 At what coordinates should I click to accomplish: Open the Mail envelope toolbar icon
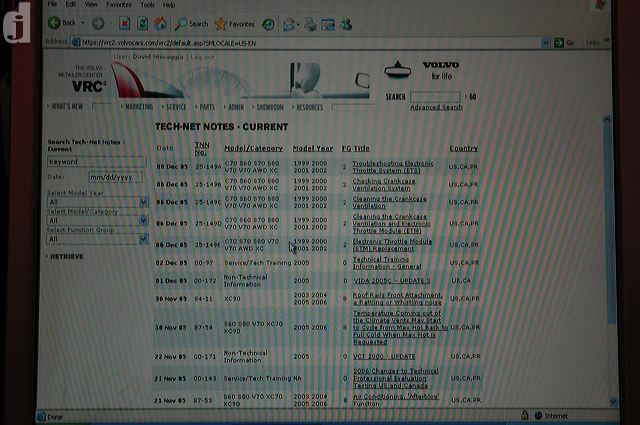click(x=291, y=24)
